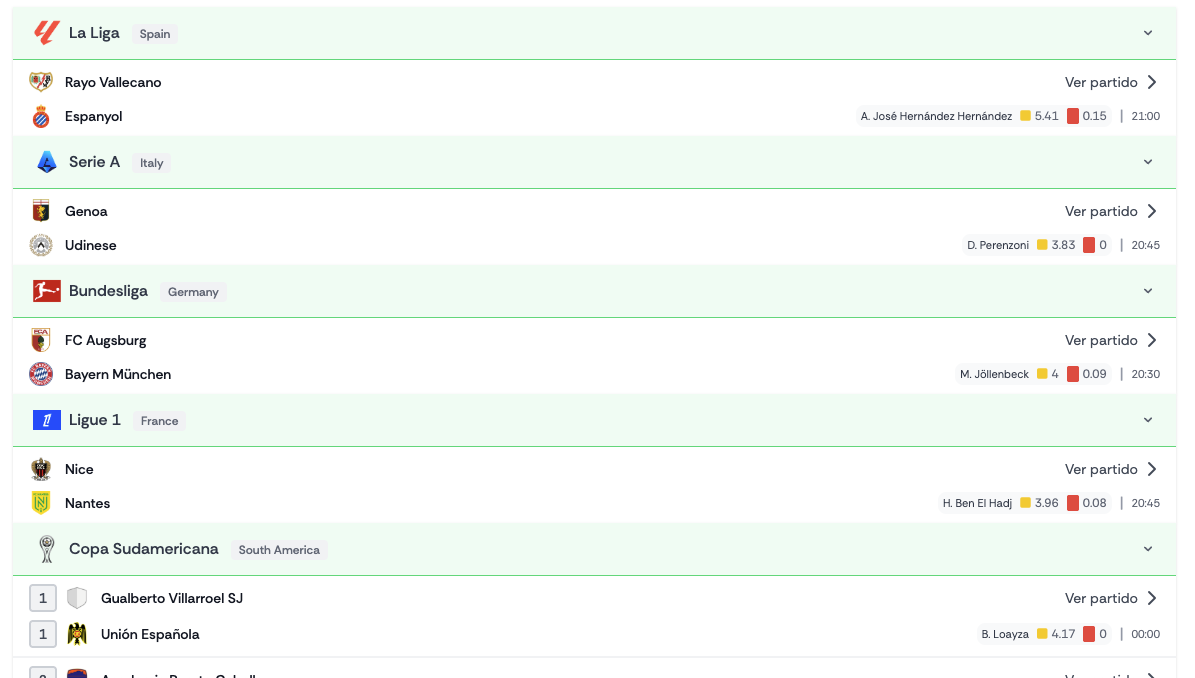Click the Serie A league logo

tap(46, 162)
